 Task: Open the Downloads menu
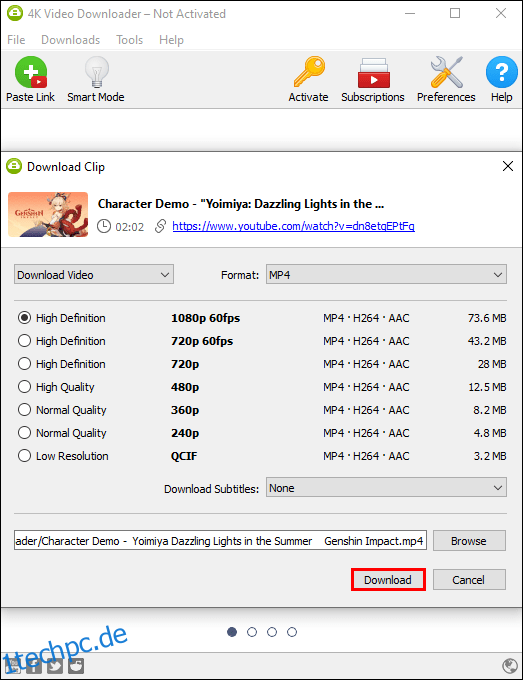click(x=71, y=40)
